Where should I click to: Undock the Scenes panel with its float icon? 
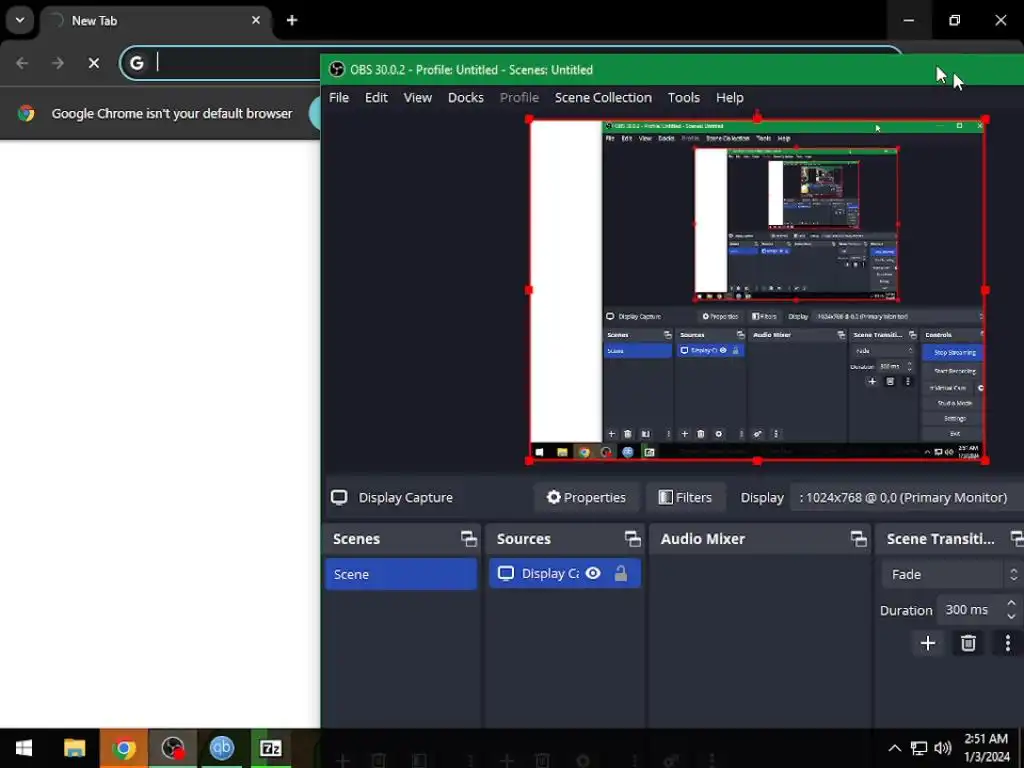[469, 539]
